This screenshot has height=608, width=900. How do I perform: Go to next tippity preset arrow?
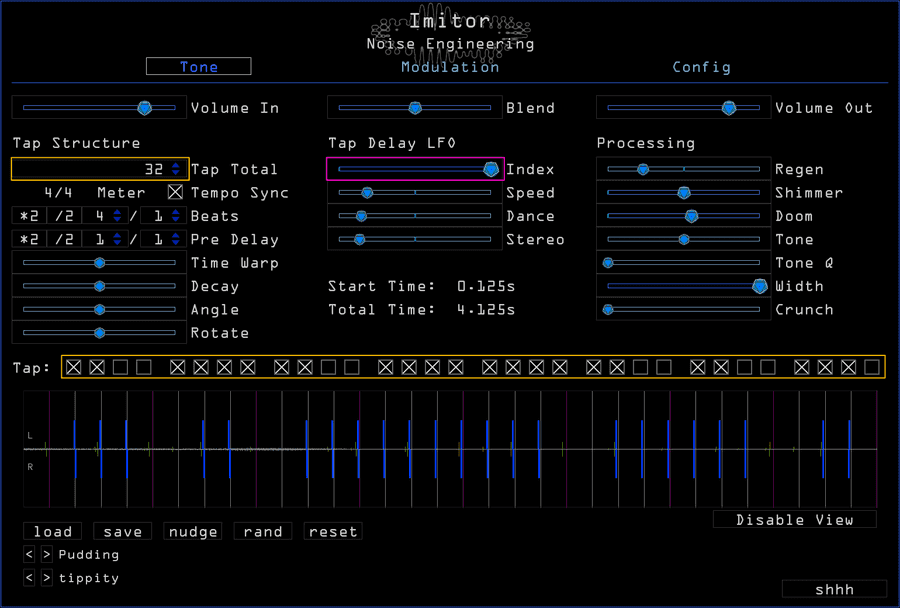(x=47, y=578)
